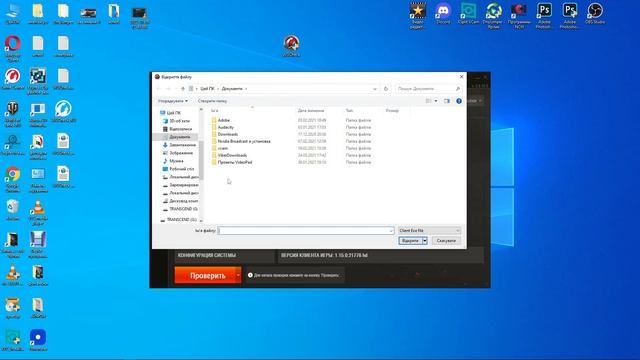Focus the search Документи field
Viewport: 640px width, 360px height.
click(429, 89)
